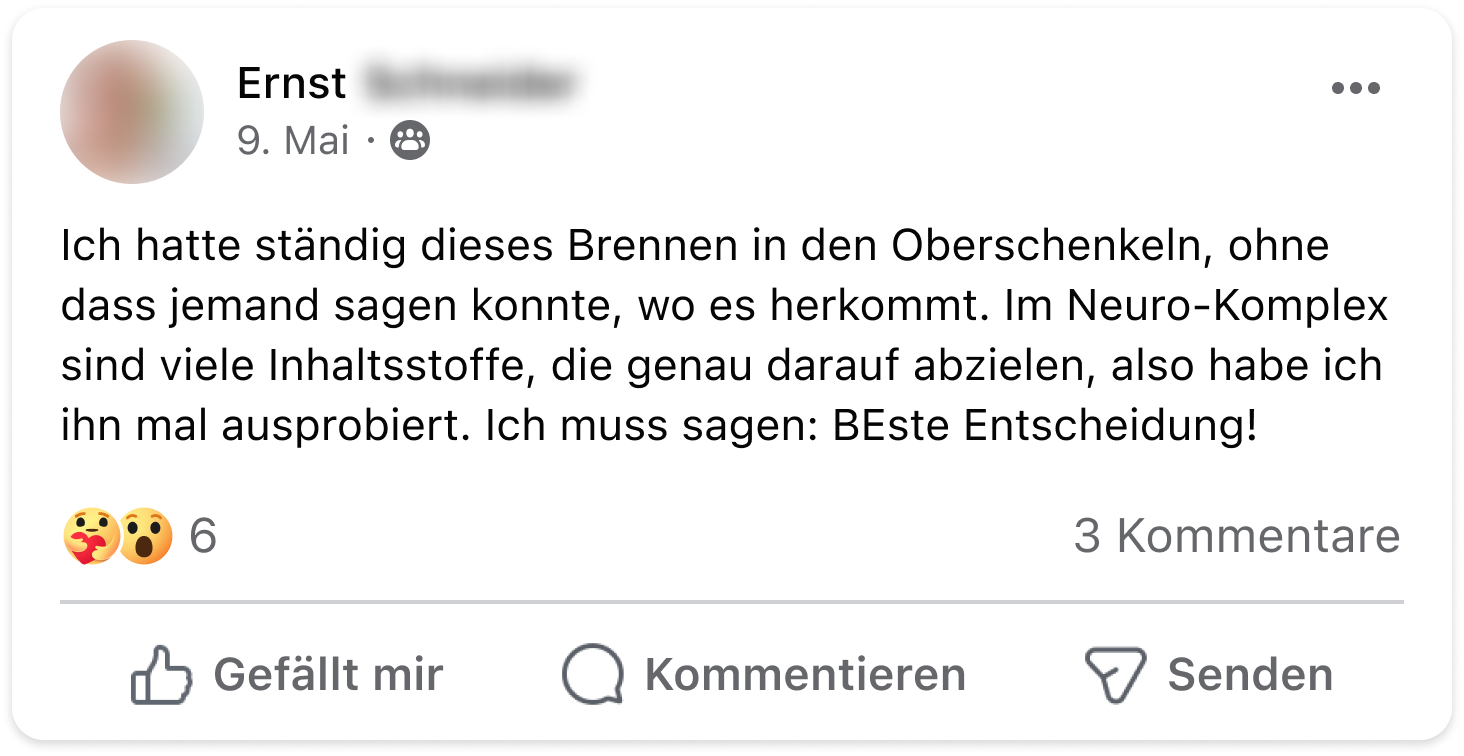Image resolution: width=1464 pixels, height=756 pixels.
Task: Open the three-dot post options menu
Action: tap(1355, 88)
